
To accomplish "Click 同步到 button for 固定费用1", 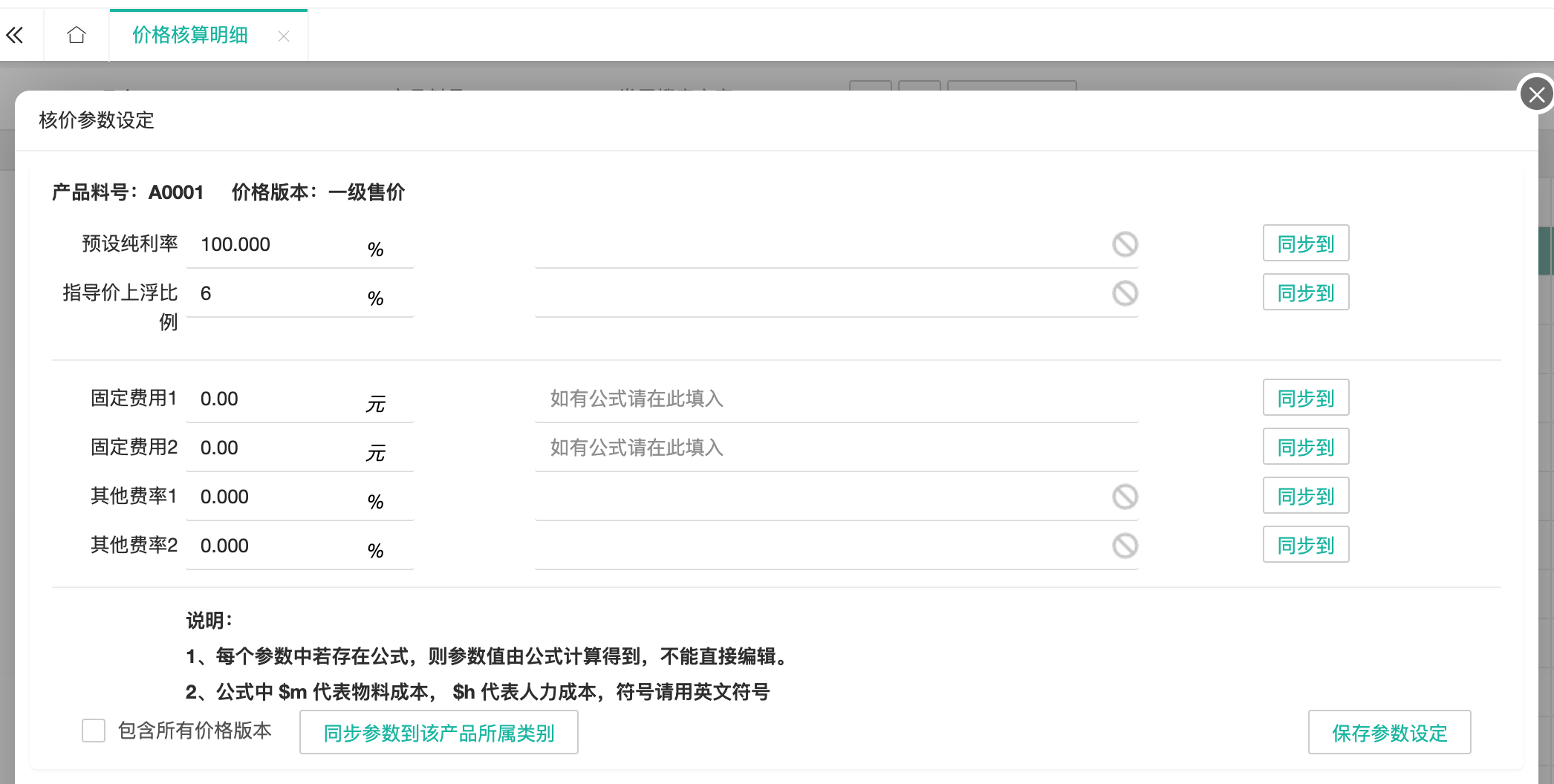I will click(x=1305, y=398).
